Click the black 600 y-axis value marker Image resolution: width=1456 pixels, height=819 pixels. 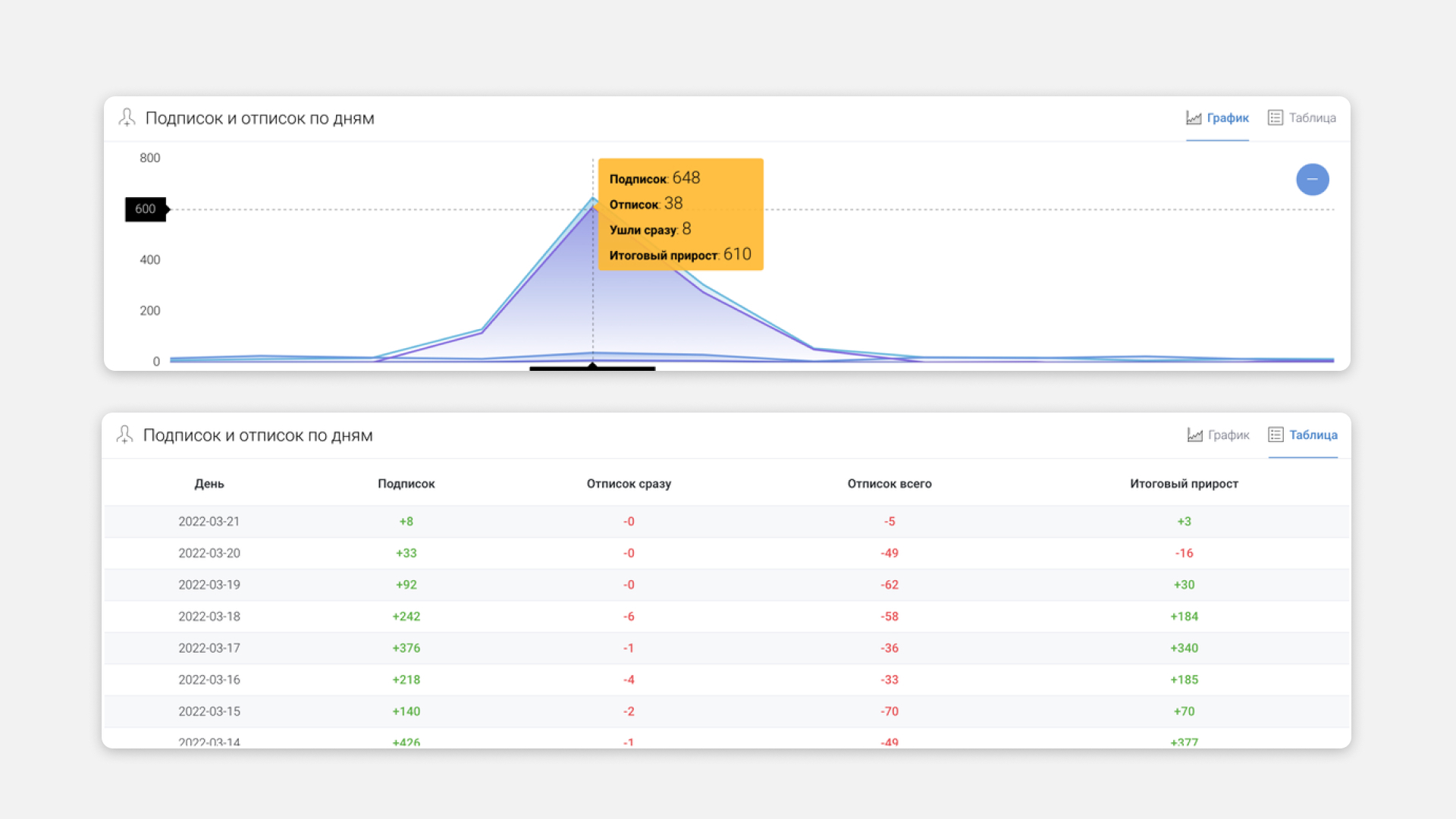(146, 209)
